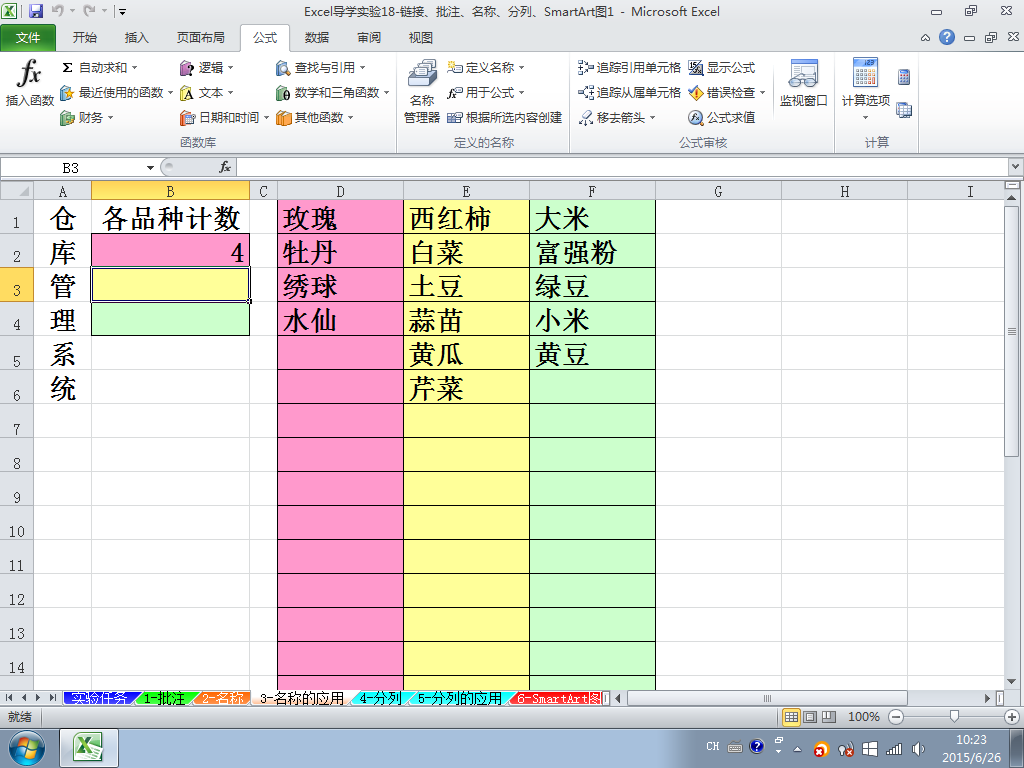1024x768 pixels.
Task: Switch to Normal view in status bar
Action: coord(792,717)
